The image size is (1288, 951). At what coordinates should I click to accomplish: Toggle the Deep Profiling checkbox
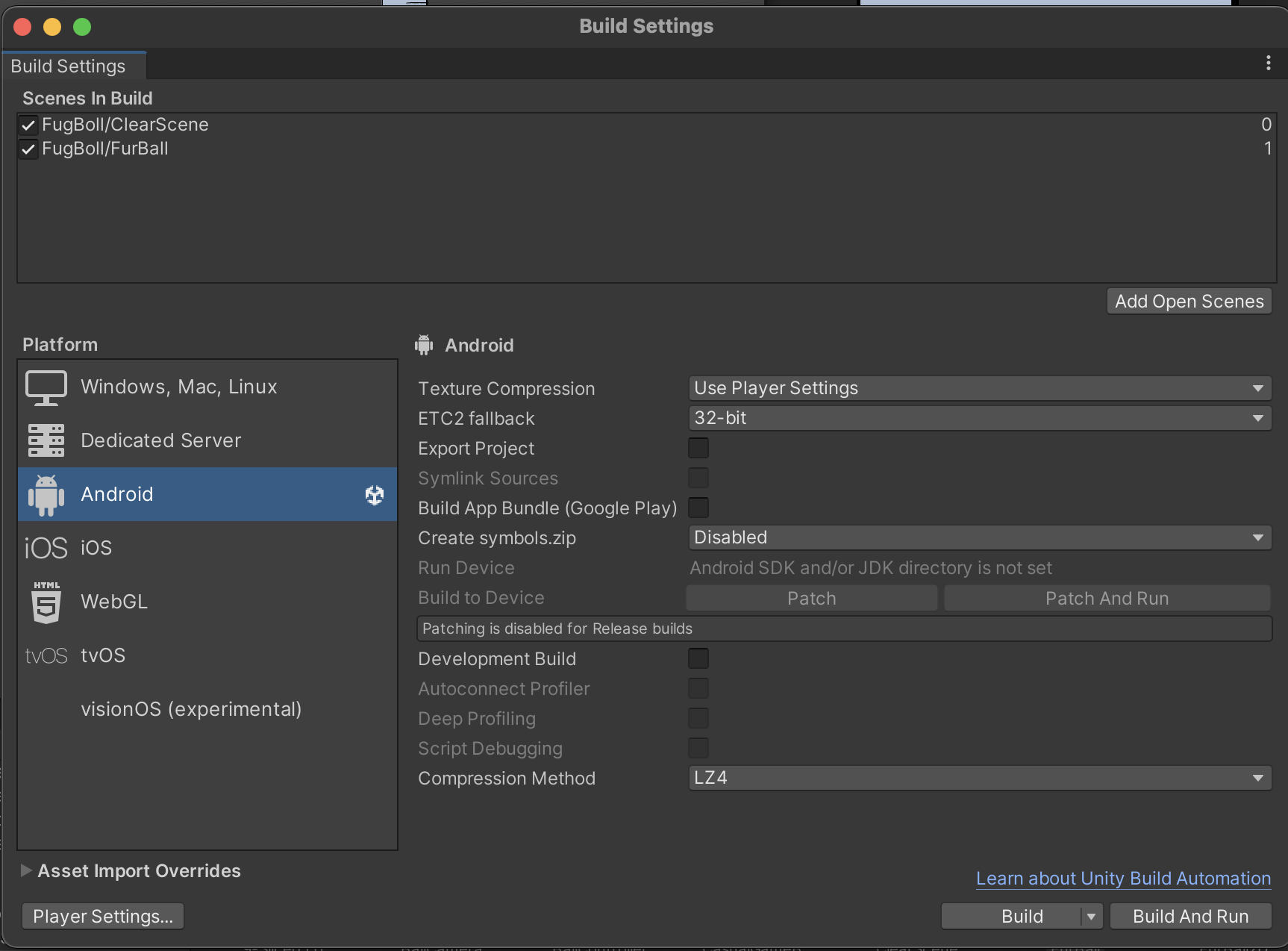pyautogui.click(x=698, y=718)
